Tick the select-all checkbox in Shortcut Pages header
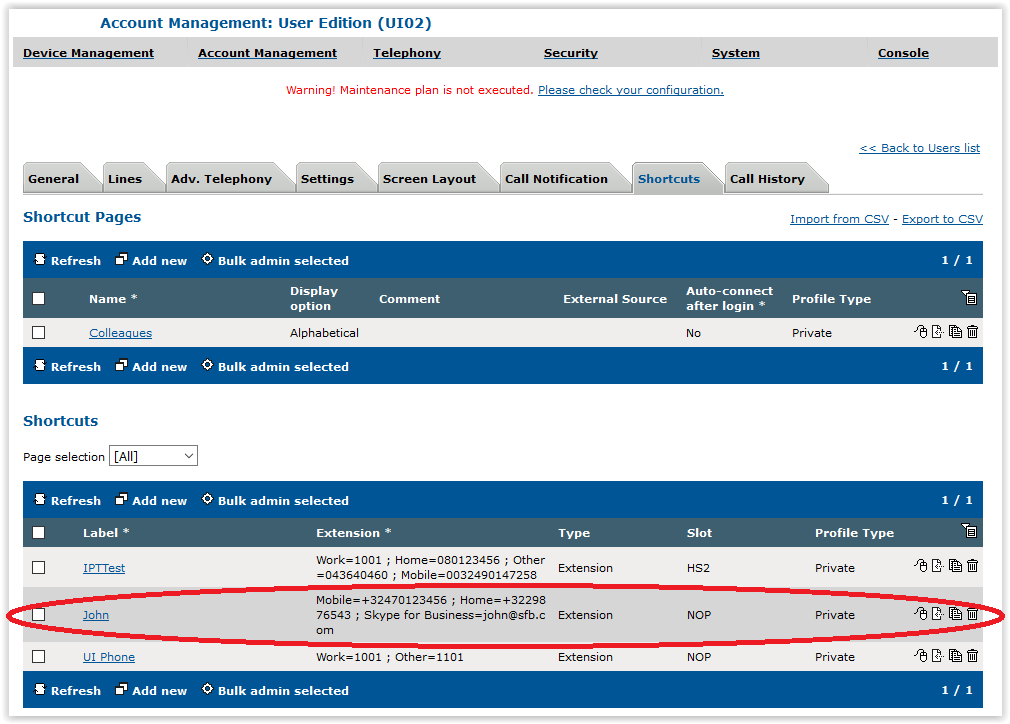Screen dimensions: 1010x724 coord(39,298)
